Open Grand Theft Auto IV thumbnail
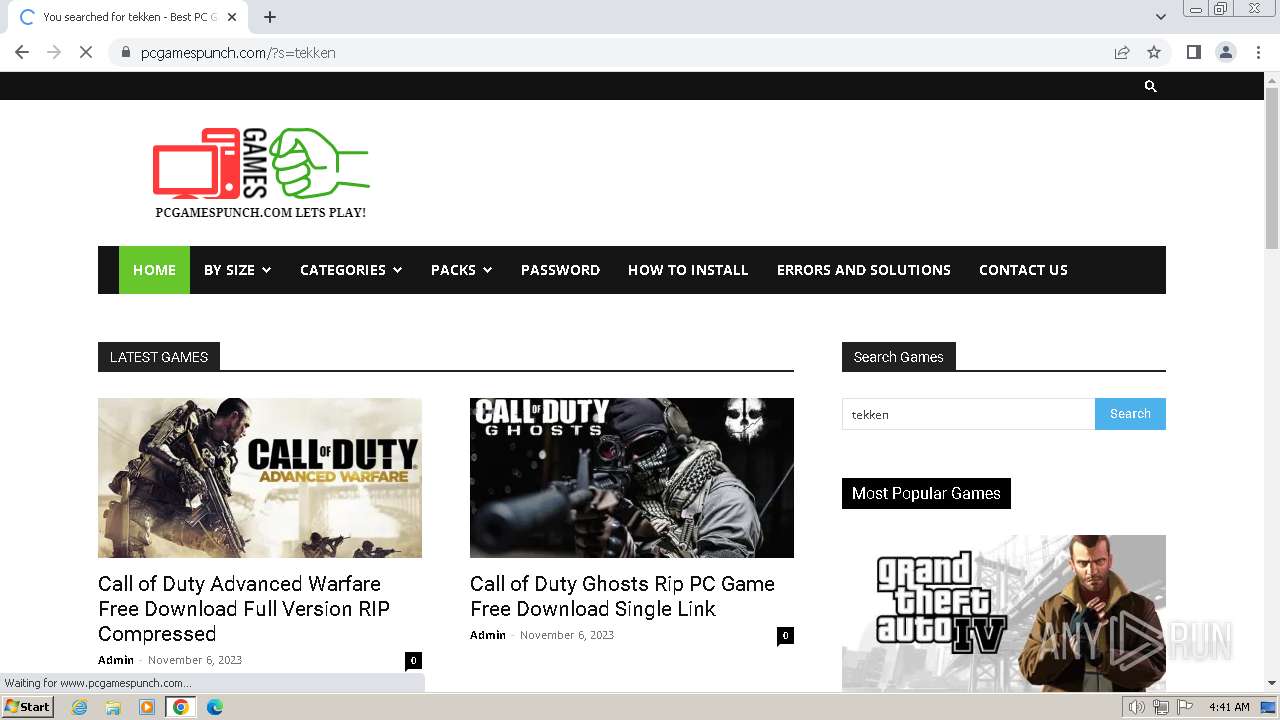1280x720 pixels. pos(1004,612)
